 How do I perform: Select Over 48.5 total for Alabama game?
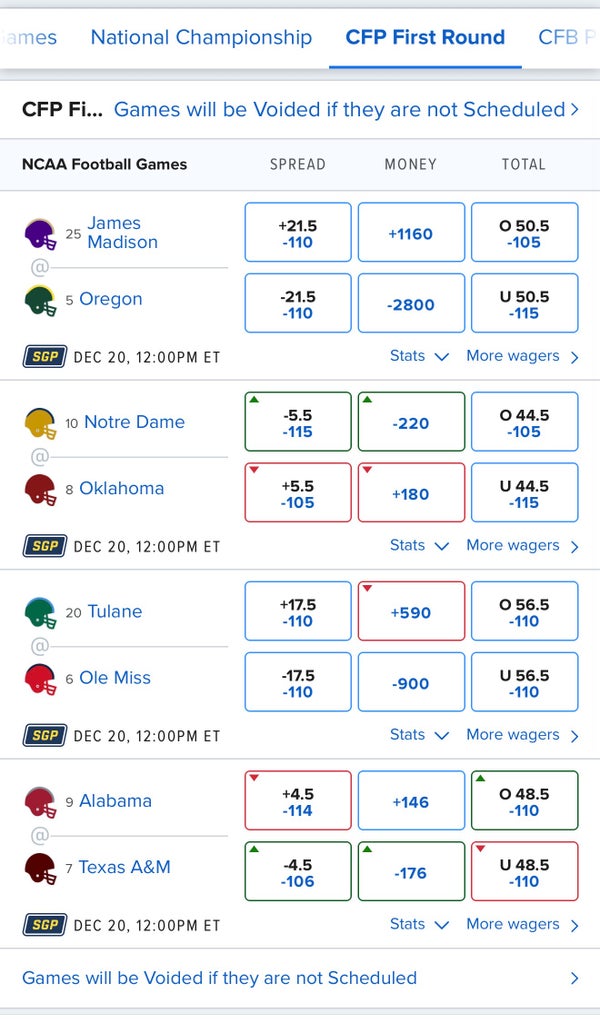pos(524,801)
